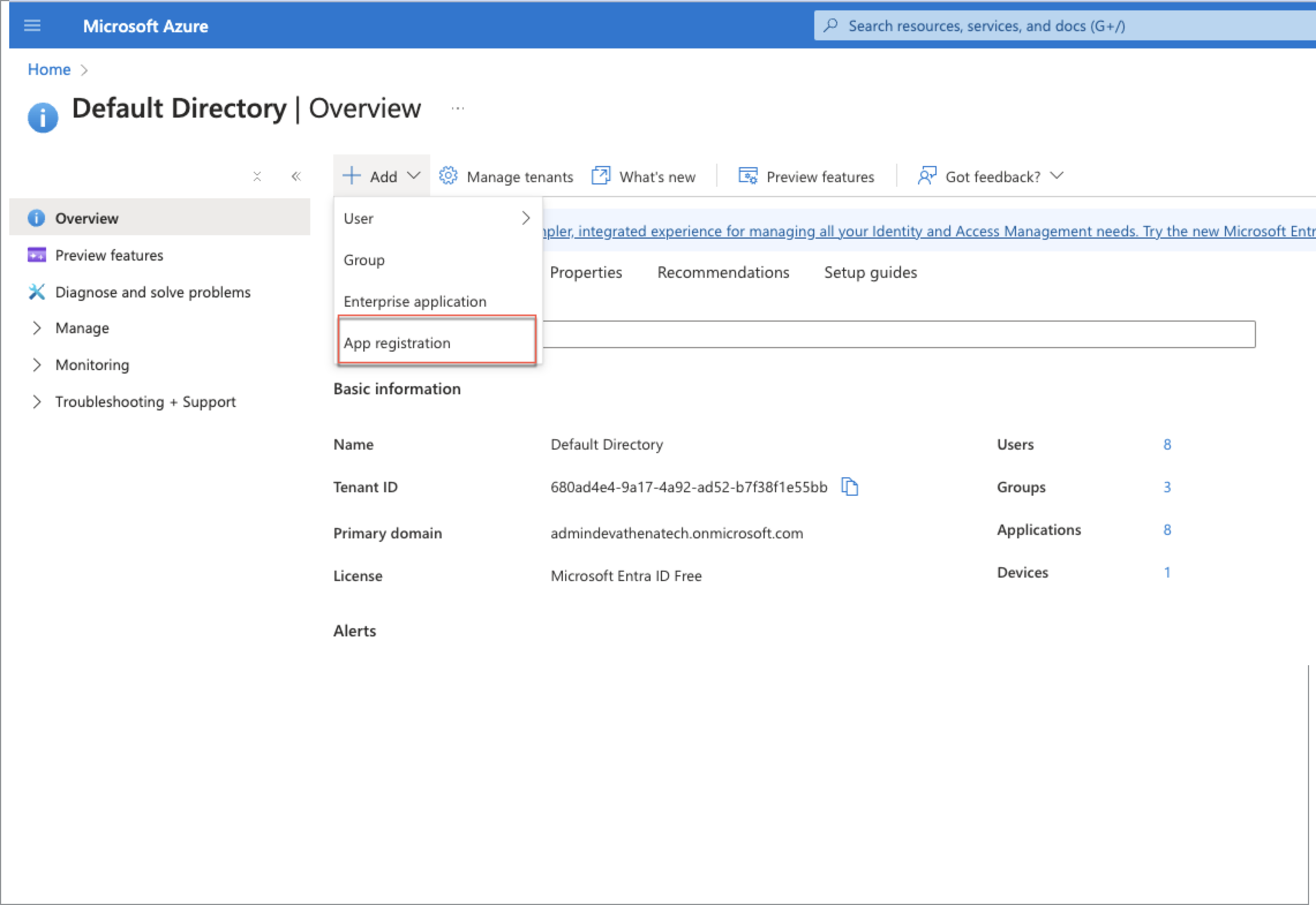The image size is (1316, 905).
Task: Click the Preview features toolbar icon
Action: tap(748, 176)
